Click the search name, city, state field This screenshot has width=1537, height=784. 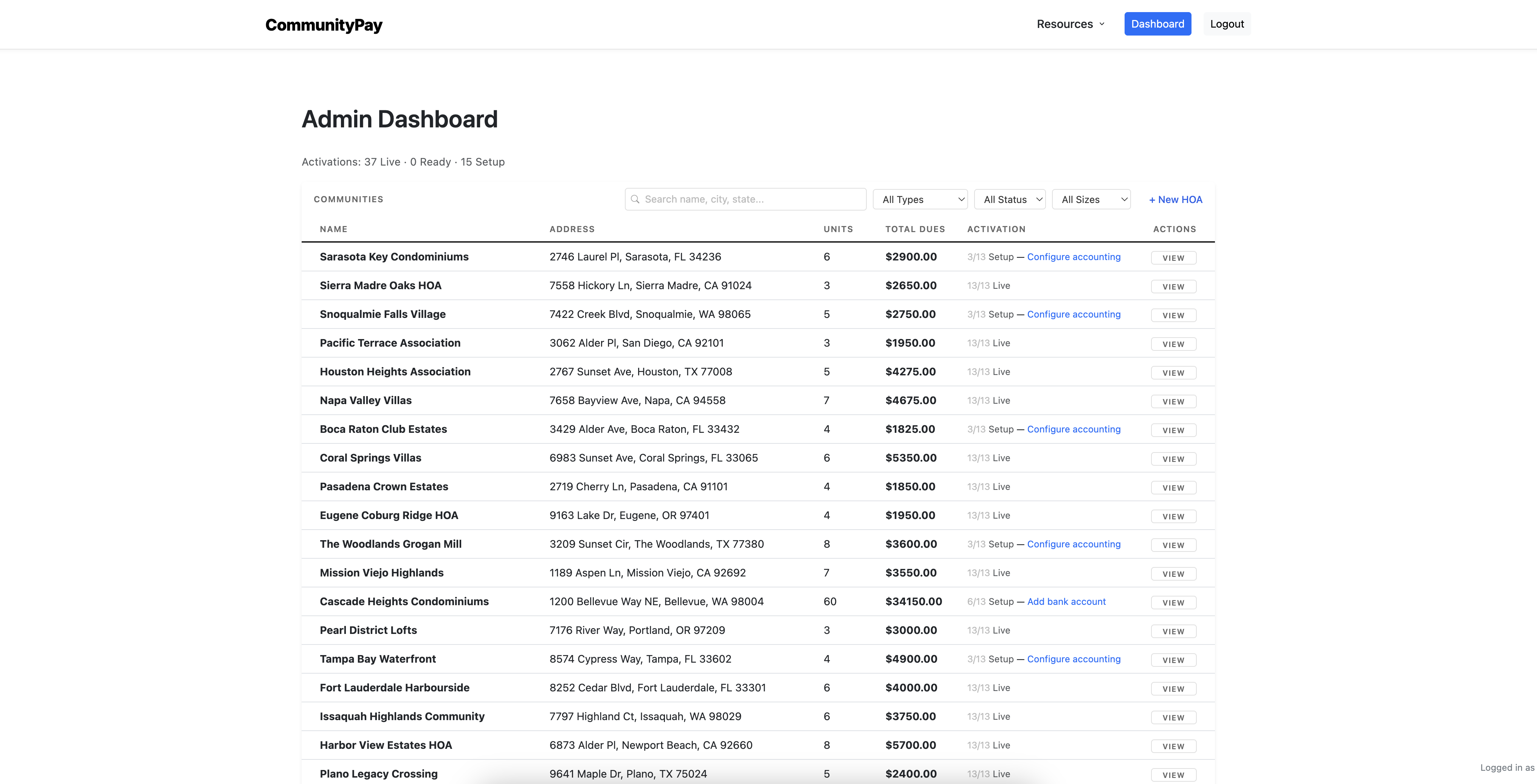coord(745,199)
